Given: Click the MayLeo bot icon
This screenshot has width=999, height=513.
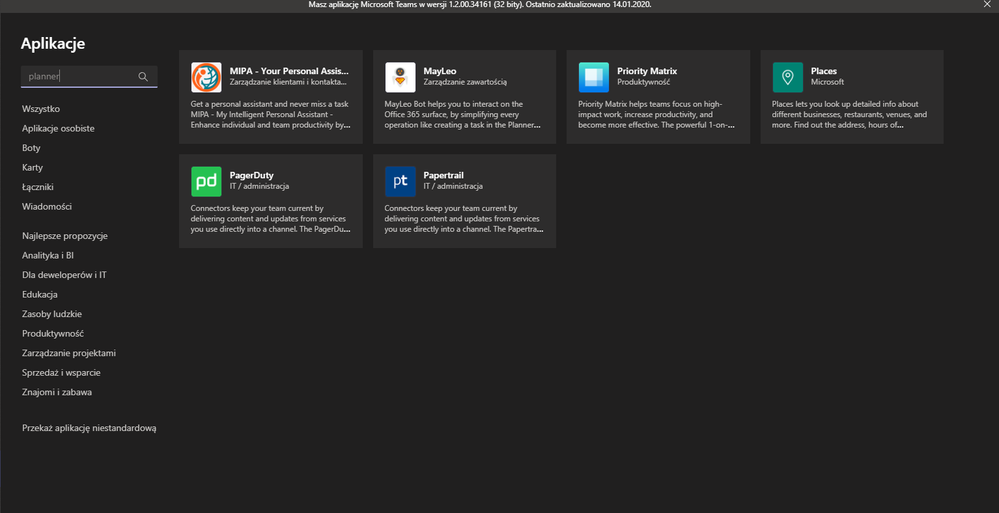Looking at the screenshot, I should [x=400, y=77].
